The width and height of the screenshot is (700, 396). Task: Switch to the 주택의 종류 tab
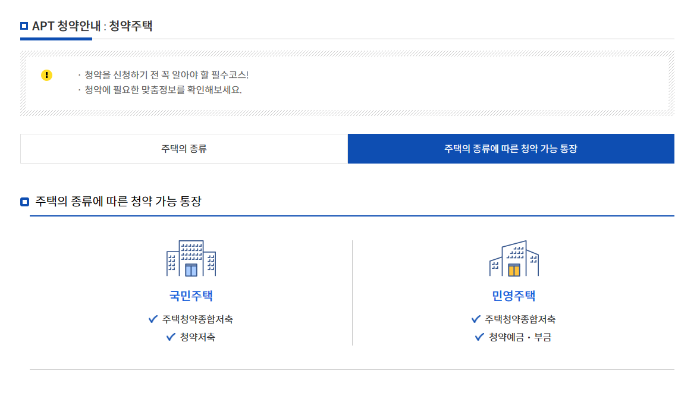pos(184,149)
